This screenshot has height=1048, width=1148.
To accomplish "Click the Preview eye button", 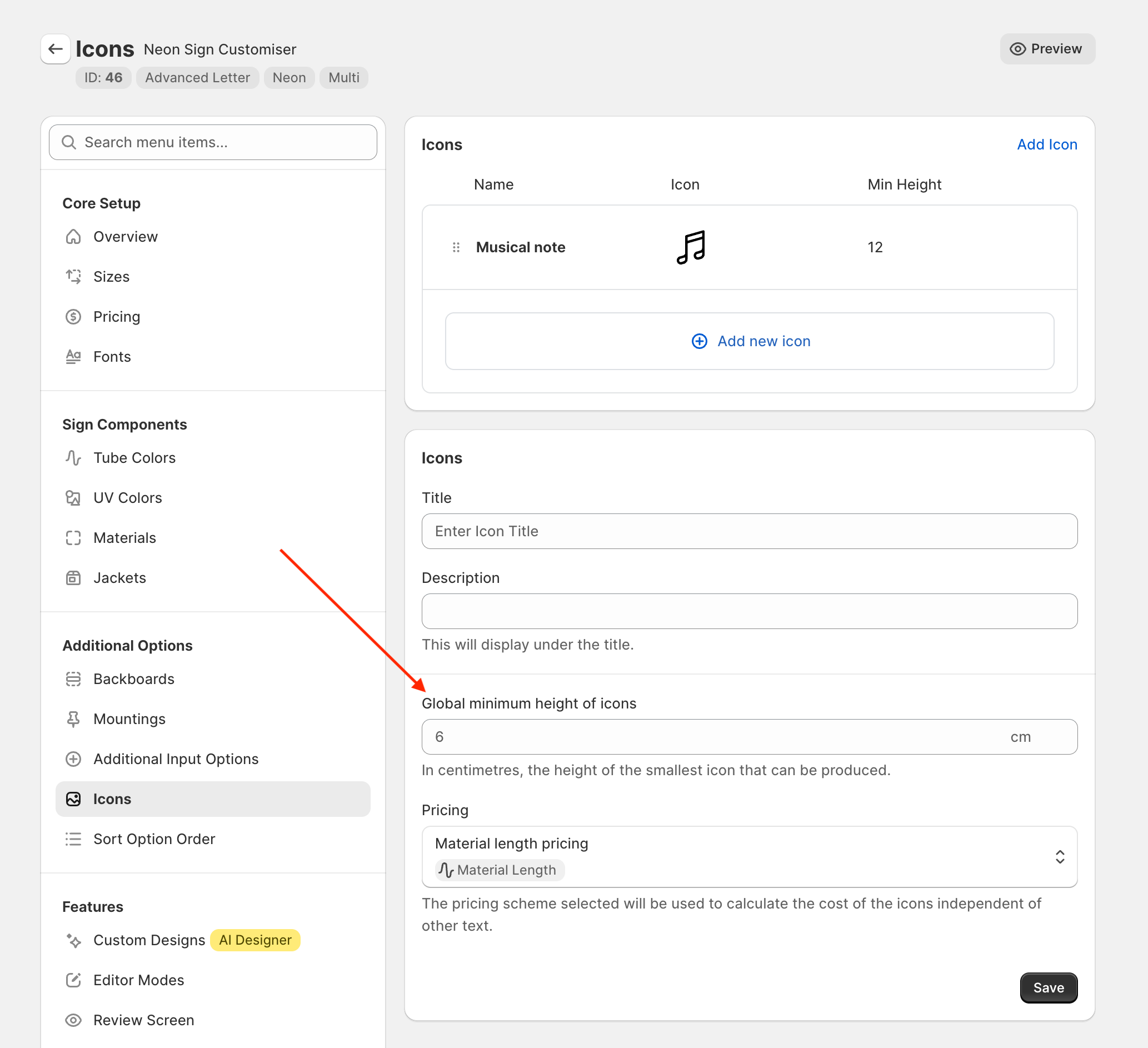I will (1047, 49).
